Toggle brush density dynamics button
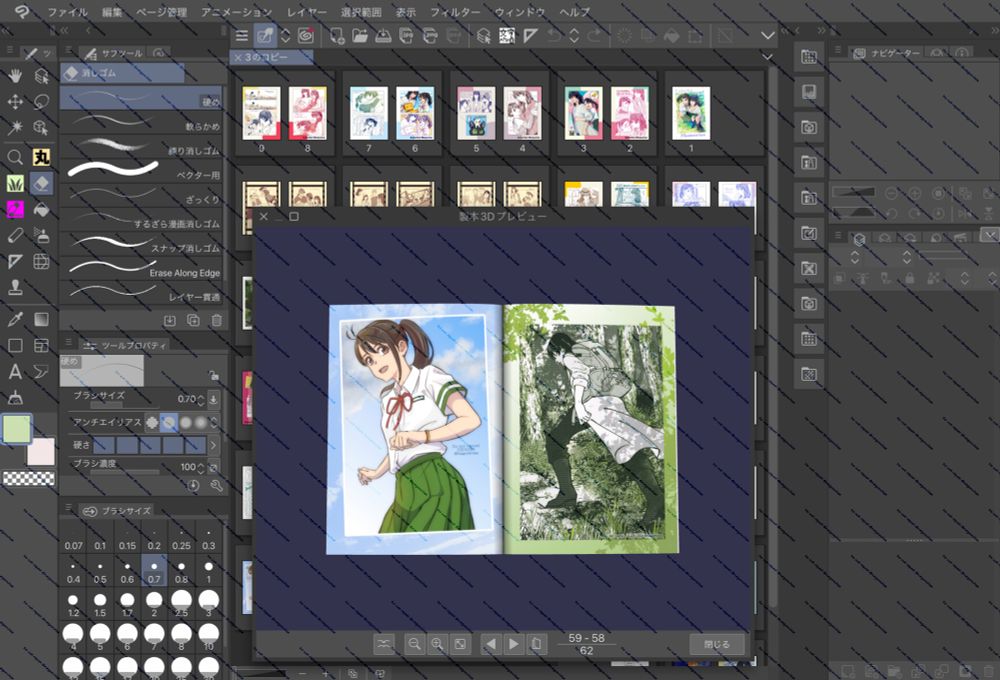This screenshot has width=1000, height=680. (x=214, y=468)
